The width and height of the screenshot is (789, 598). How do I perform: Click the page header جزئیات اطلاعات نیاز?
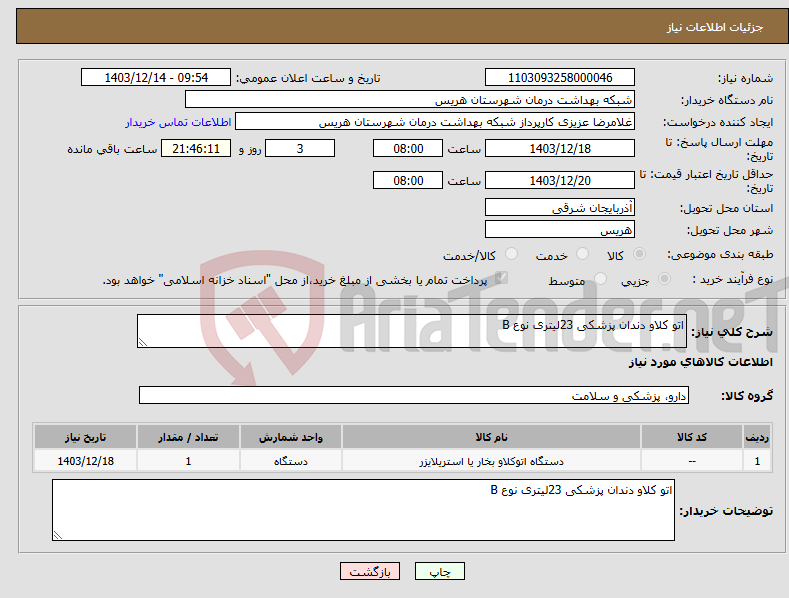[715, 27]
